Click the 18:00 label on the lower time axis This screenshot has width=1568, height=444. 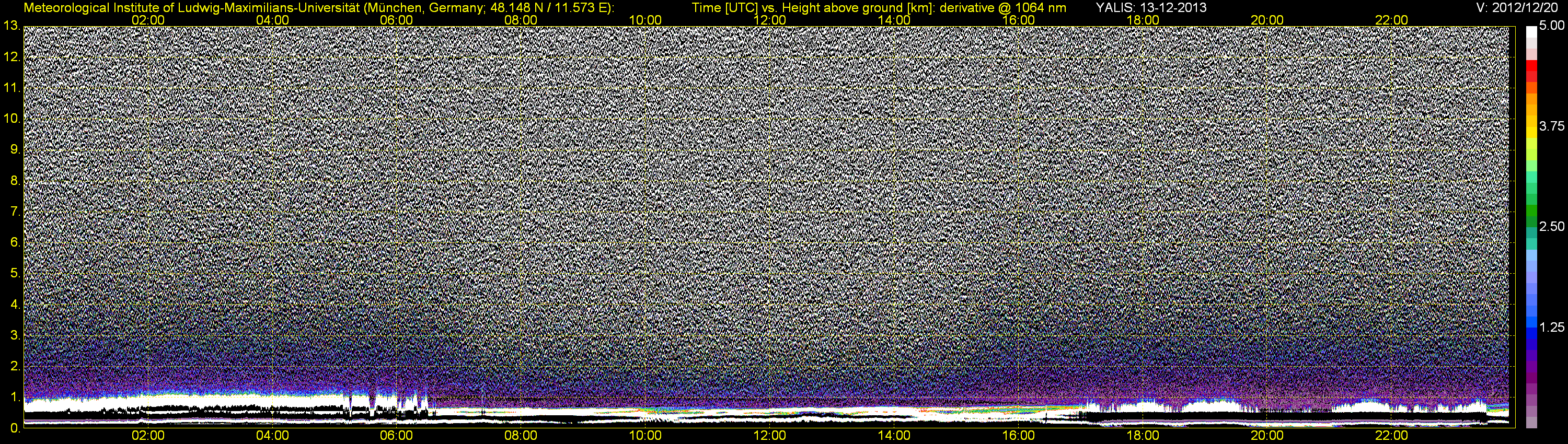(x=1143, y=436)
